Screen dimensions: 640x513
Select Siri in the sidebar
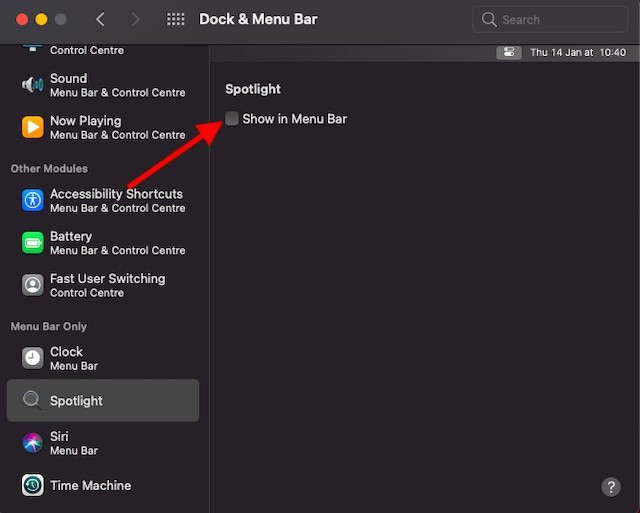[x=103, y=443]
